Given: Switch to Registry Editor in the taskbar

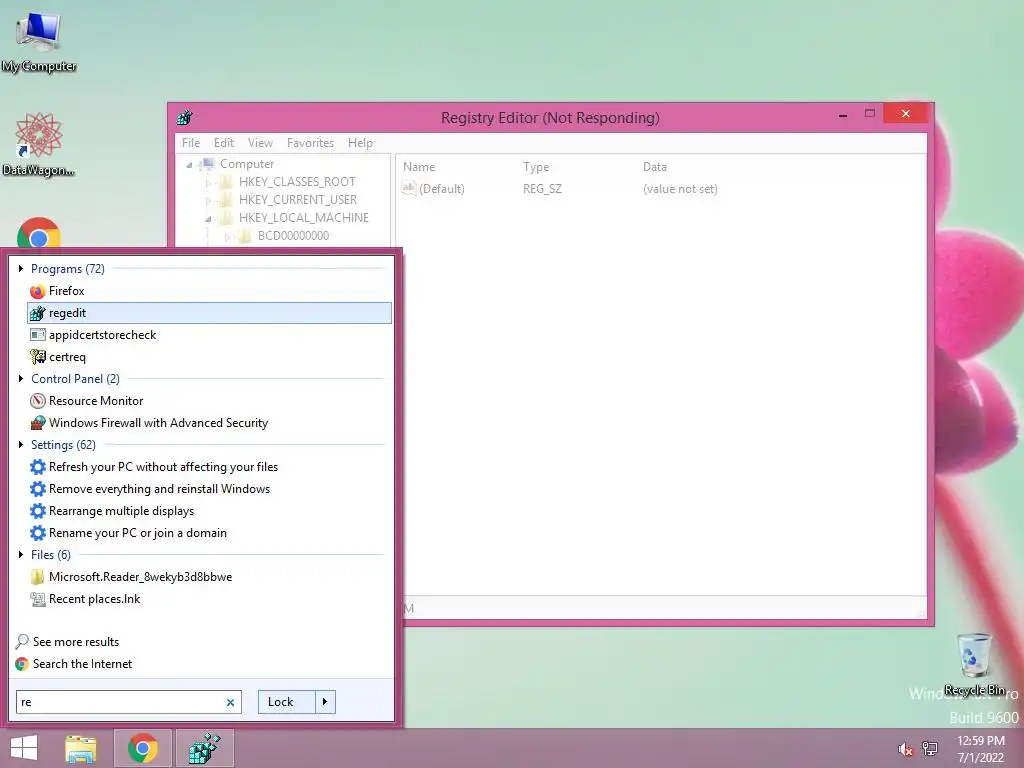Looking at the screenshot, I should coord(204,748).
